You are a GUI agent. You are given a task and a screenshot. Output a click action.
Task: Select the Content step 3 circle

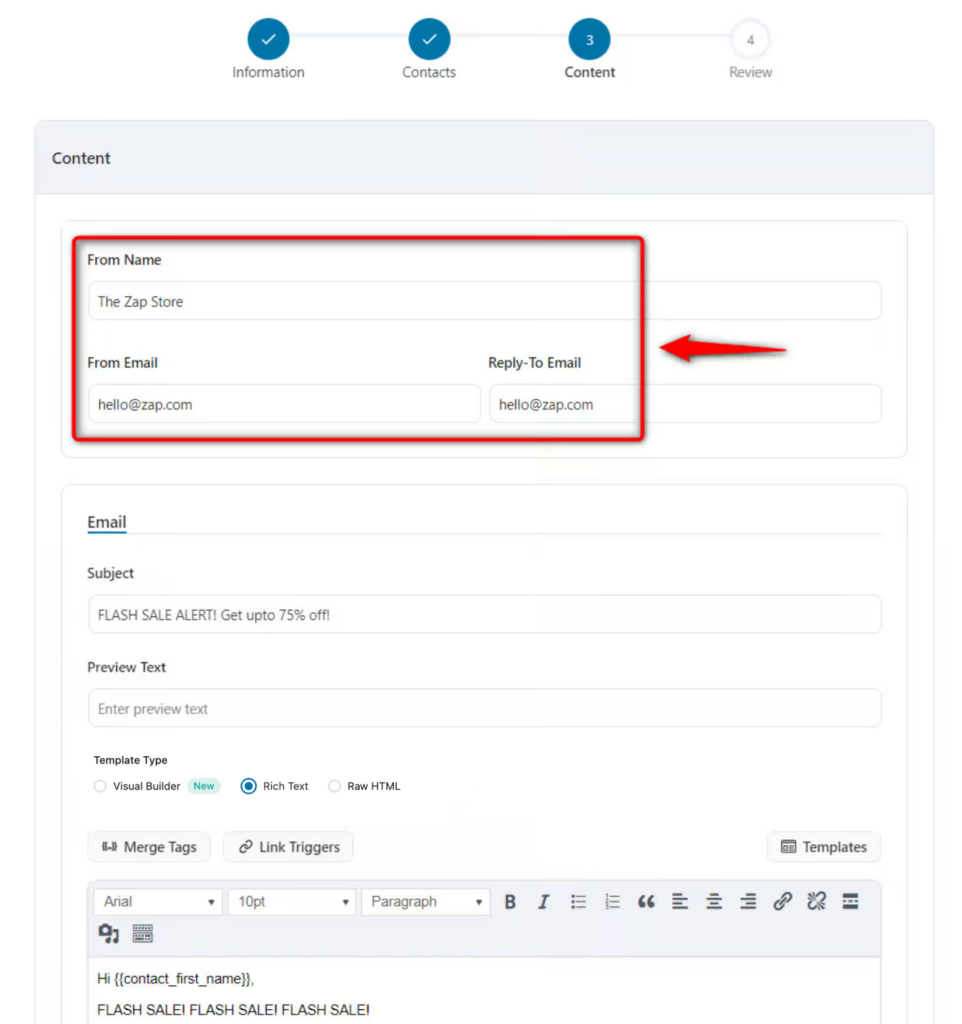(x=590, y=39)
